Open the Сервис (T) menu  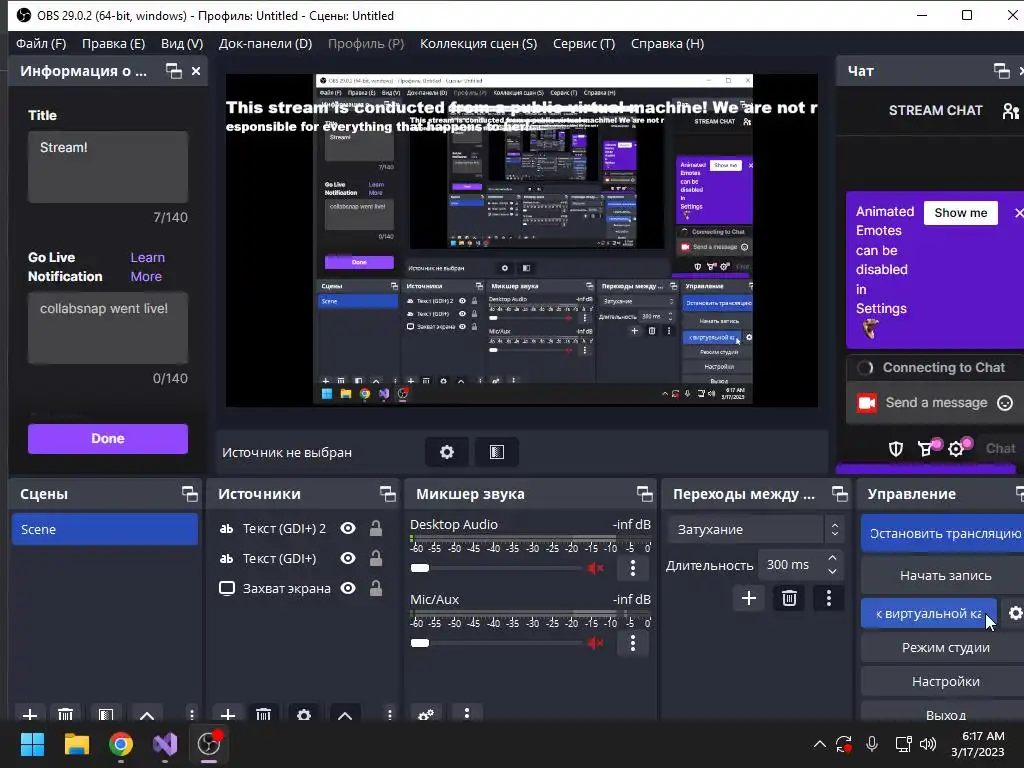click(584, 44)
